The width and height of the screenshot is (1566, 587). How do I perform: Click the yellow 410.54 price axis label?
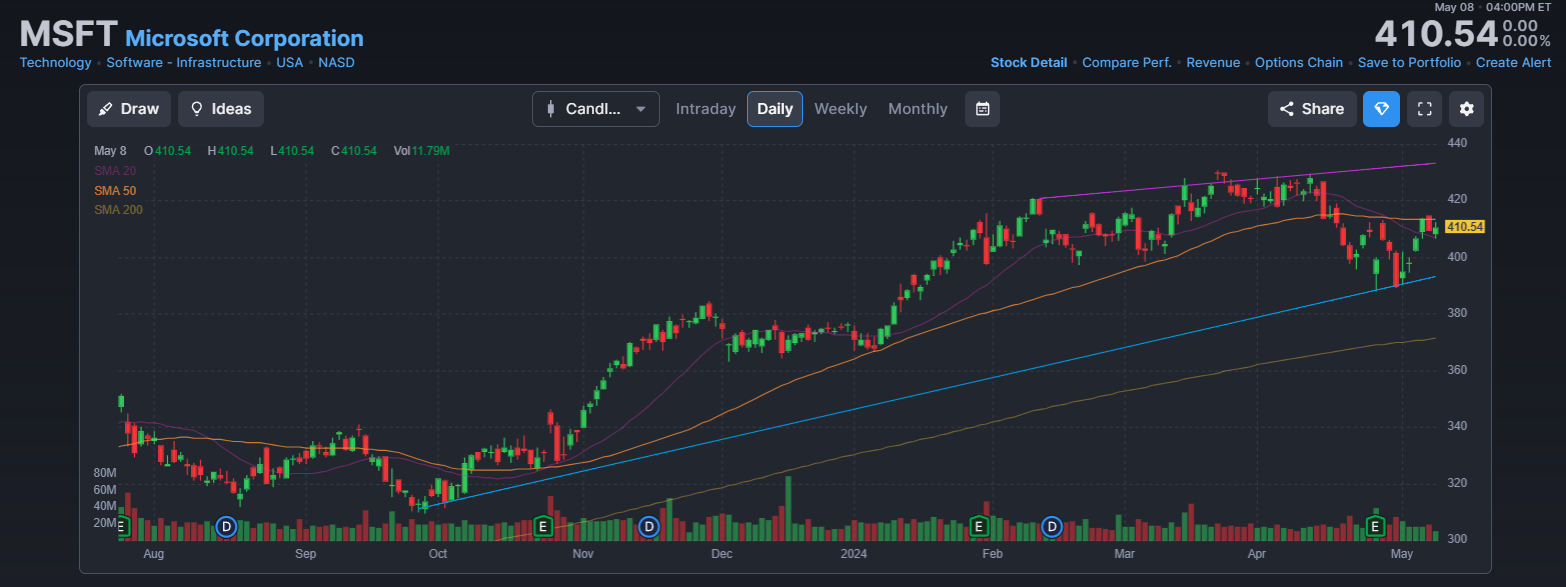coord(1465,227)
